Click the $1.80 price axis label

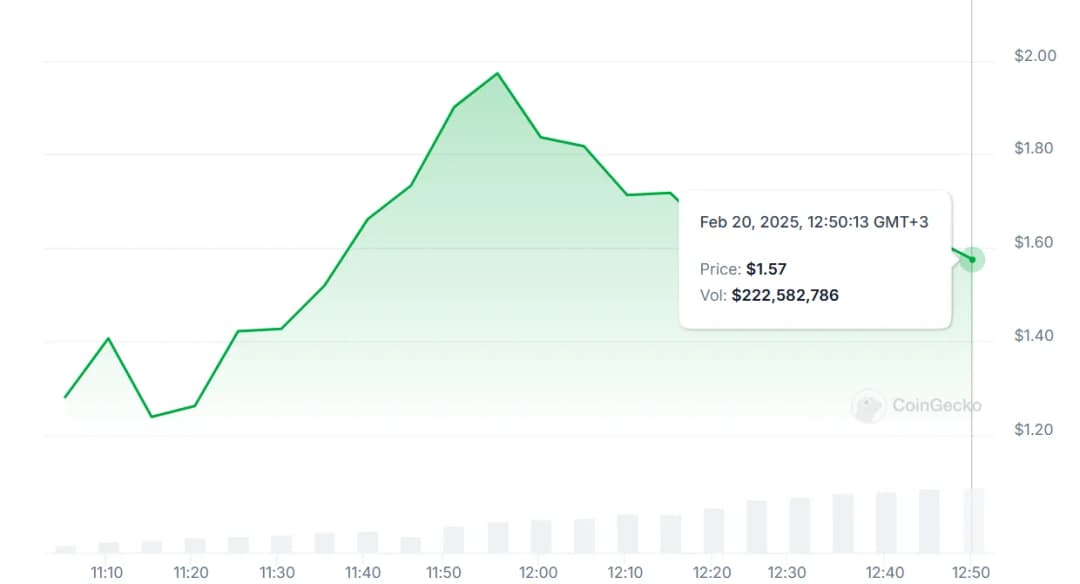[1034, 149]
